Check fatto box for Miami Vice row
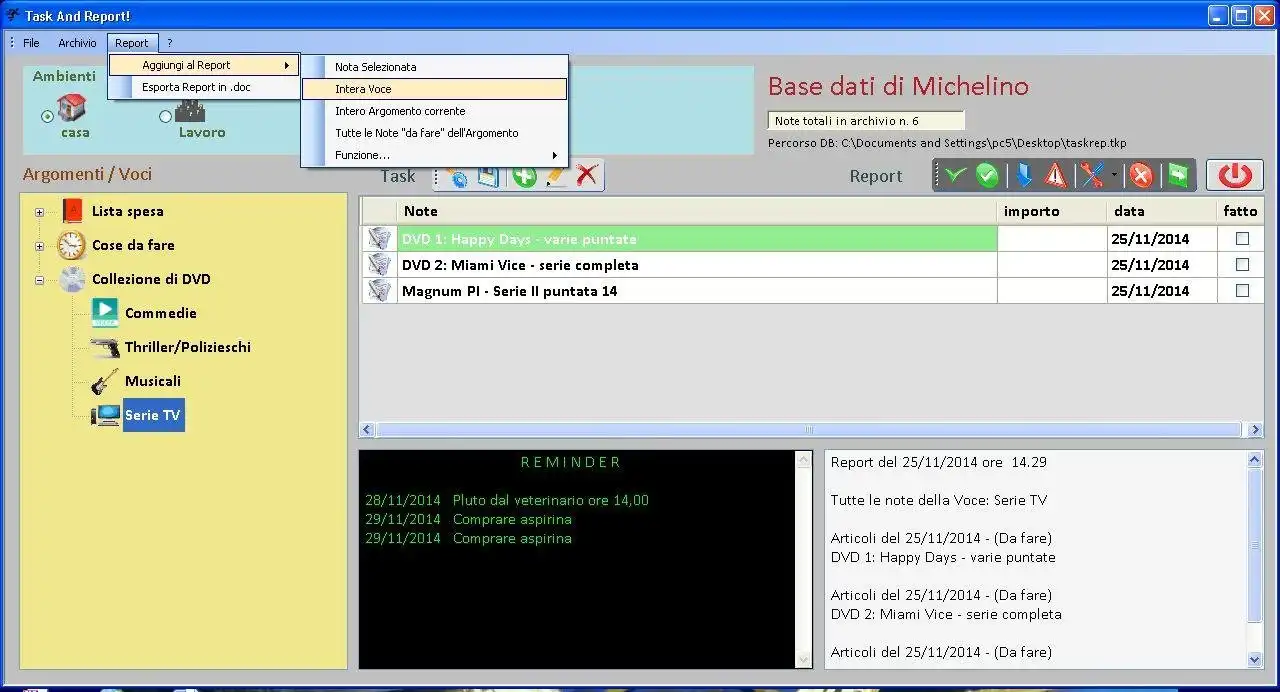Image resolution: width=1280 pixels, height=692 pixels. [x=1242, y=264]
